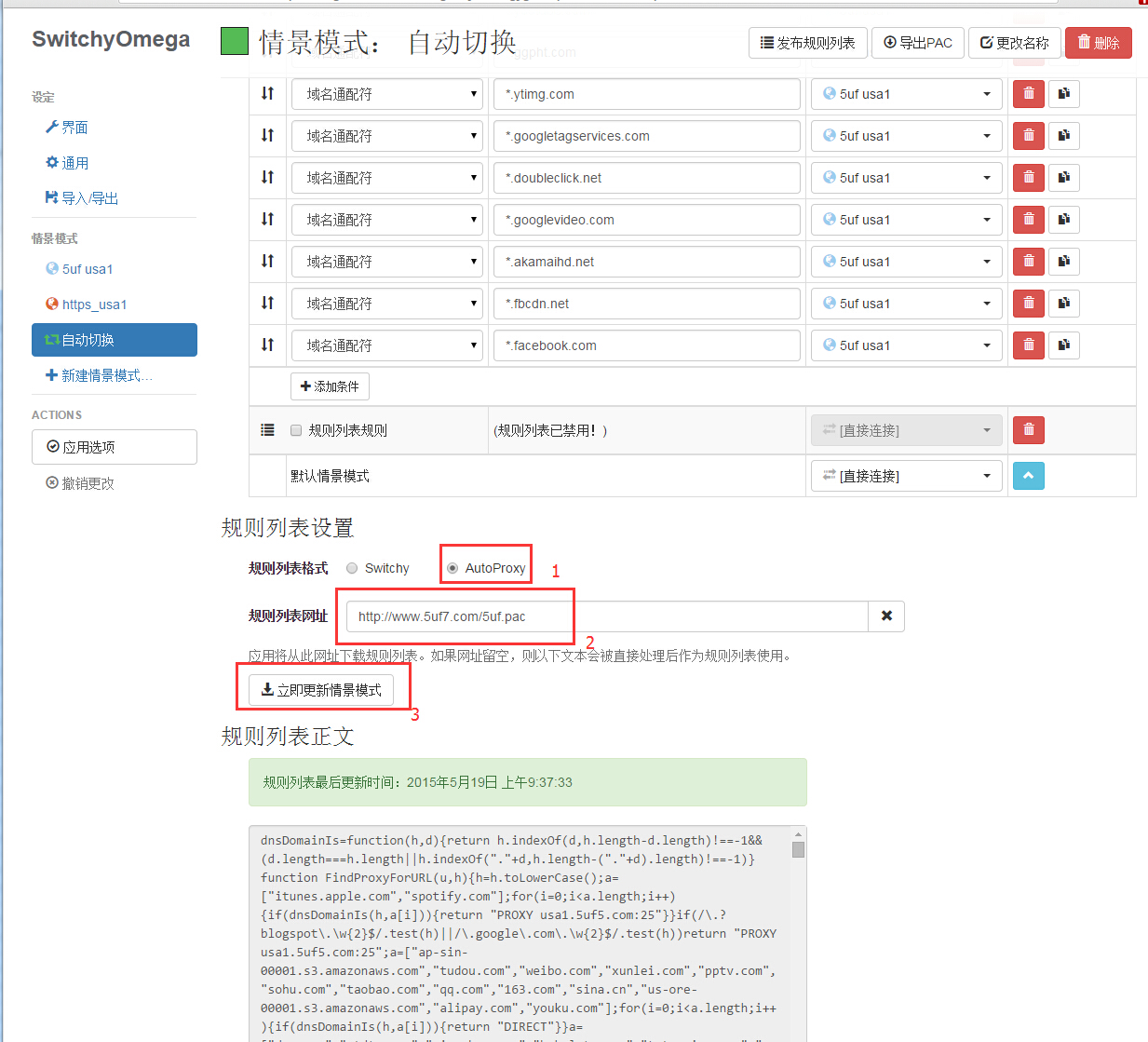Image resolution: width=1148 pixels, height=1042 pixels.
Task: Click the green profile color swatch
Action: [235, 41]
